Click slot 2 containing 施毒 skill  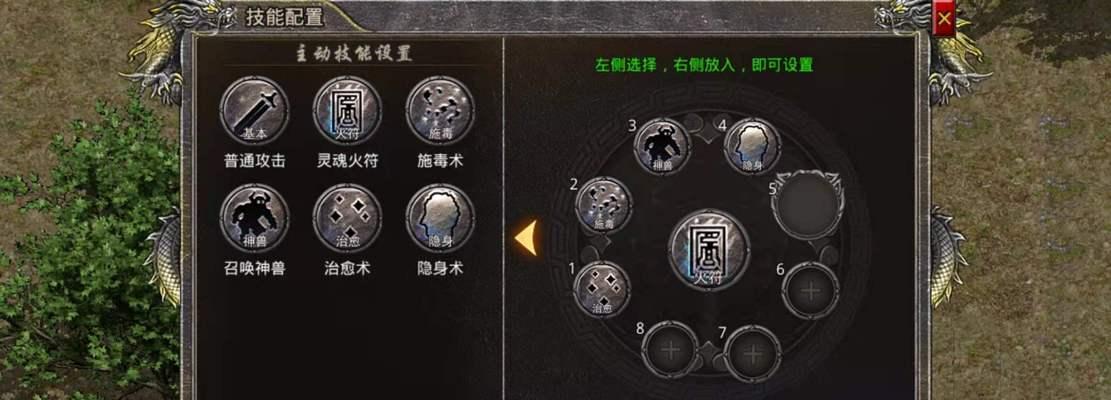click(x=604, y=205)
